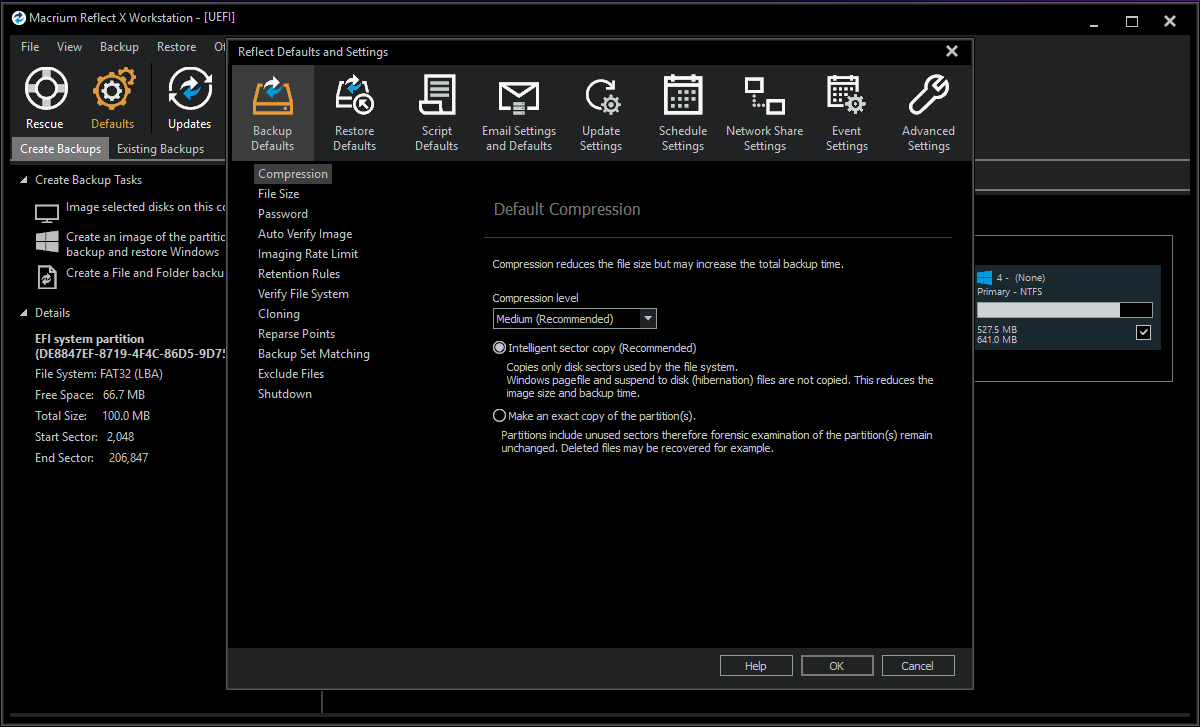The image size is (1200, 727).
Task: Open the File menu
Action: tap(30, 47)
